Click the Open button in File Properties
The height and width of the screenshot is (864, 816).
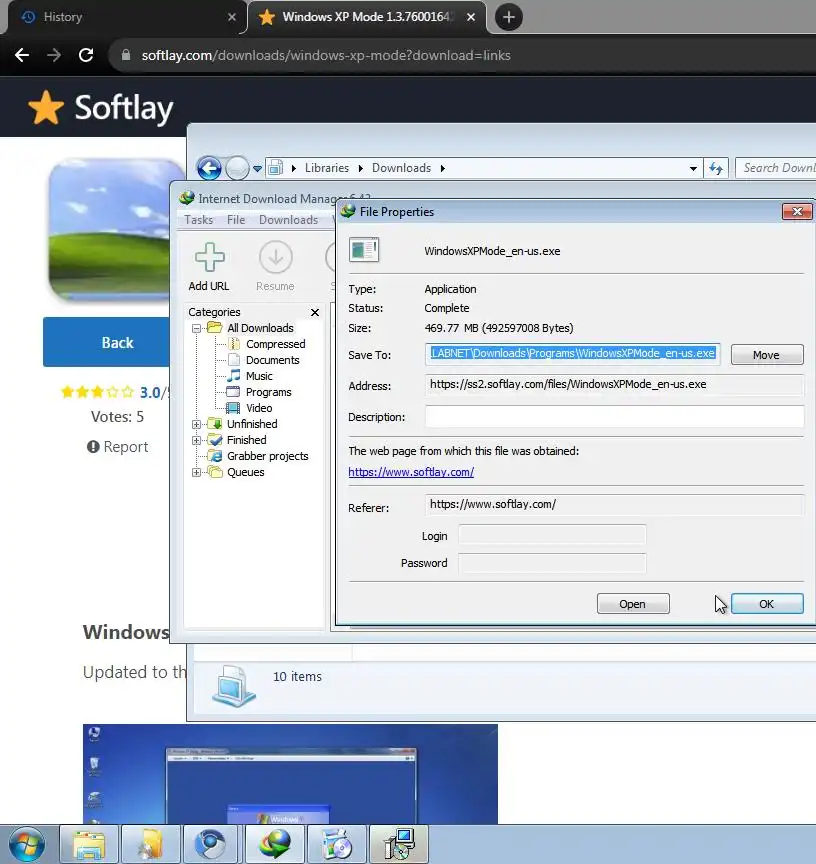pos(633,604)
